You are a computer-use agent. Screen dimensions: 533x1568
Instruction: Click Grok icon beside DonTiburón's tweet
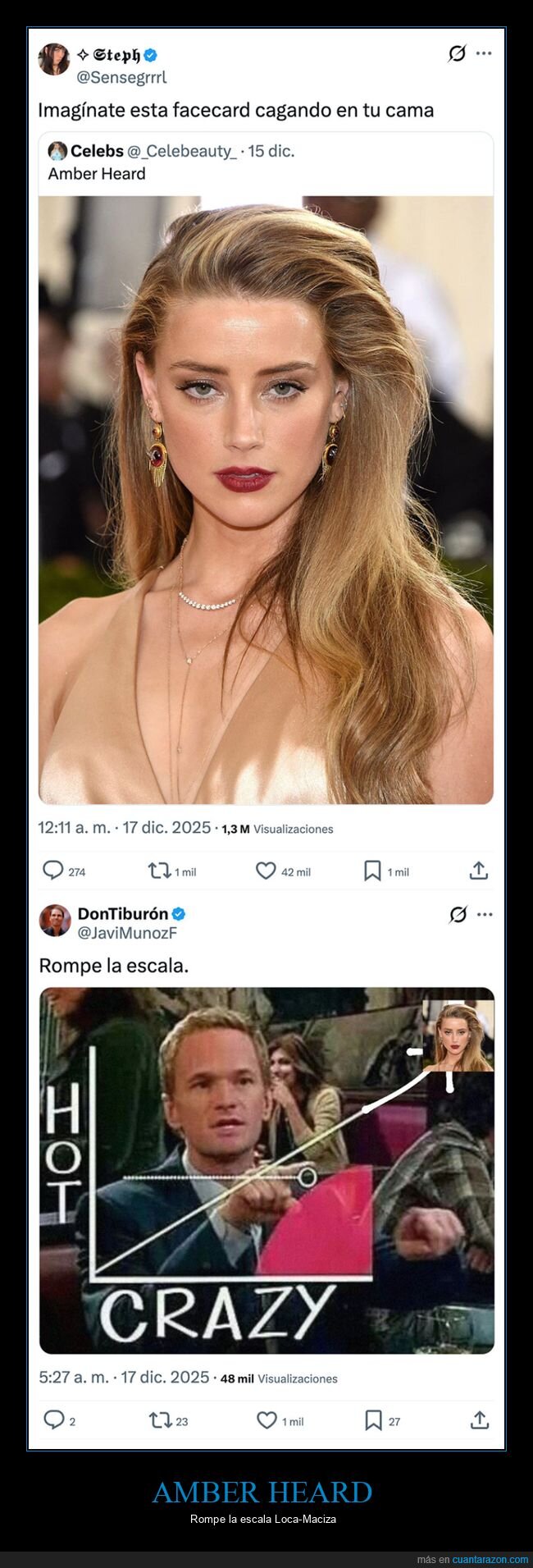(458, 914)
